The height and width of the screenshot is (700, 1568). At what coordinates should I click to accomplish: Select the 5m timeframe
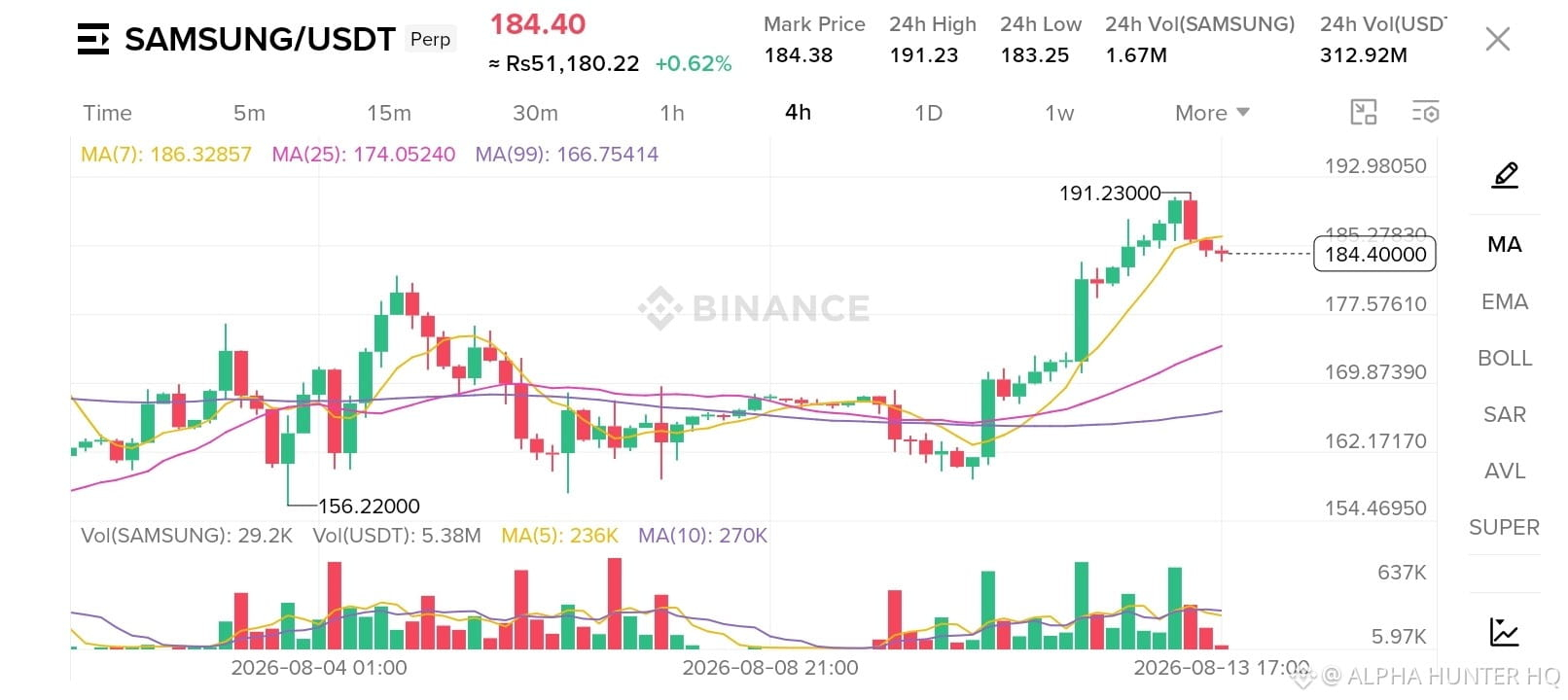pyautogui.click(x=249, y=113)
